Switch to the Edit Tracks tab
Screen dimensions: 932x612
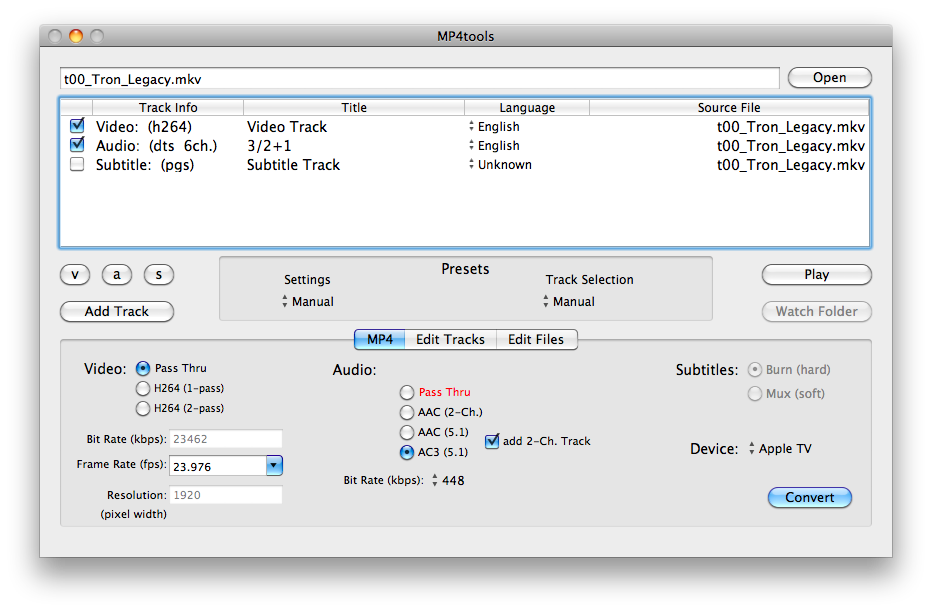tap(451, 339)
